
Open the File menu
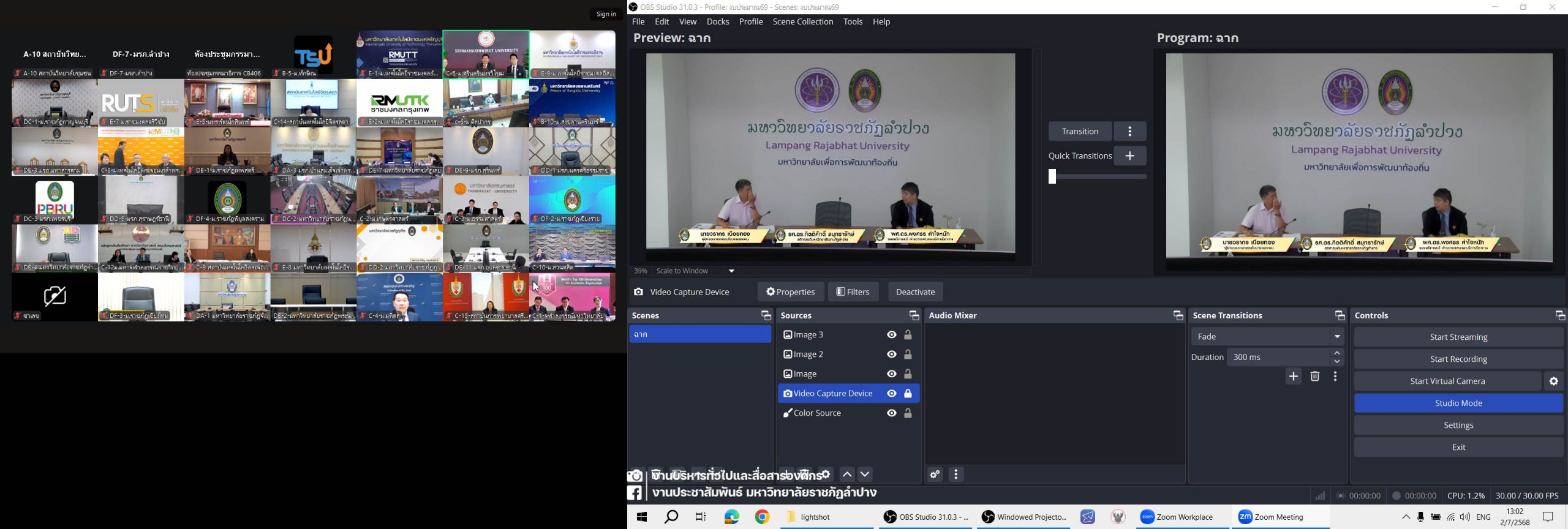(638, 21)
